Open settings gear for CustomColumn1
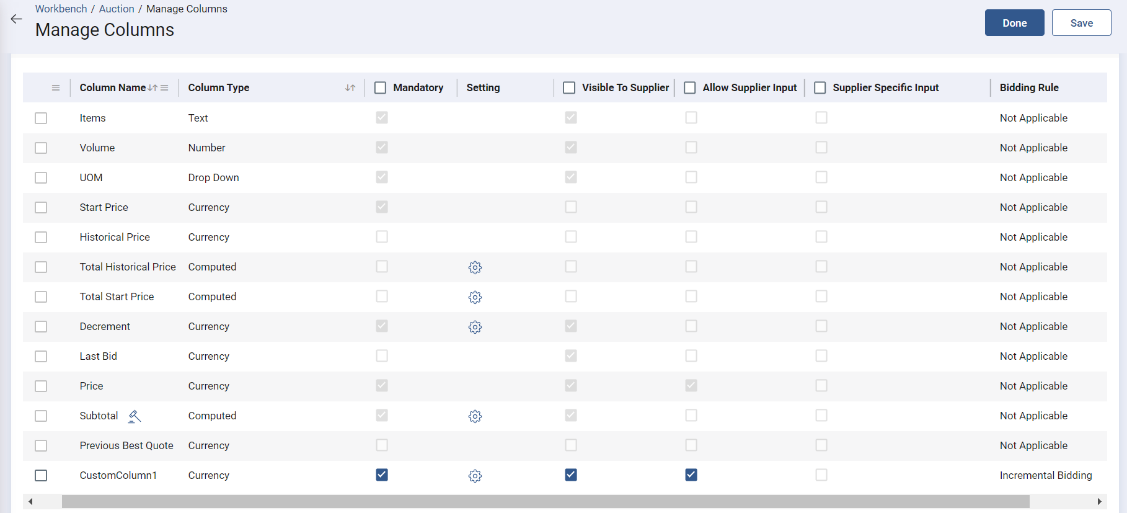The image size is (1127, 513). coord(475,476)
